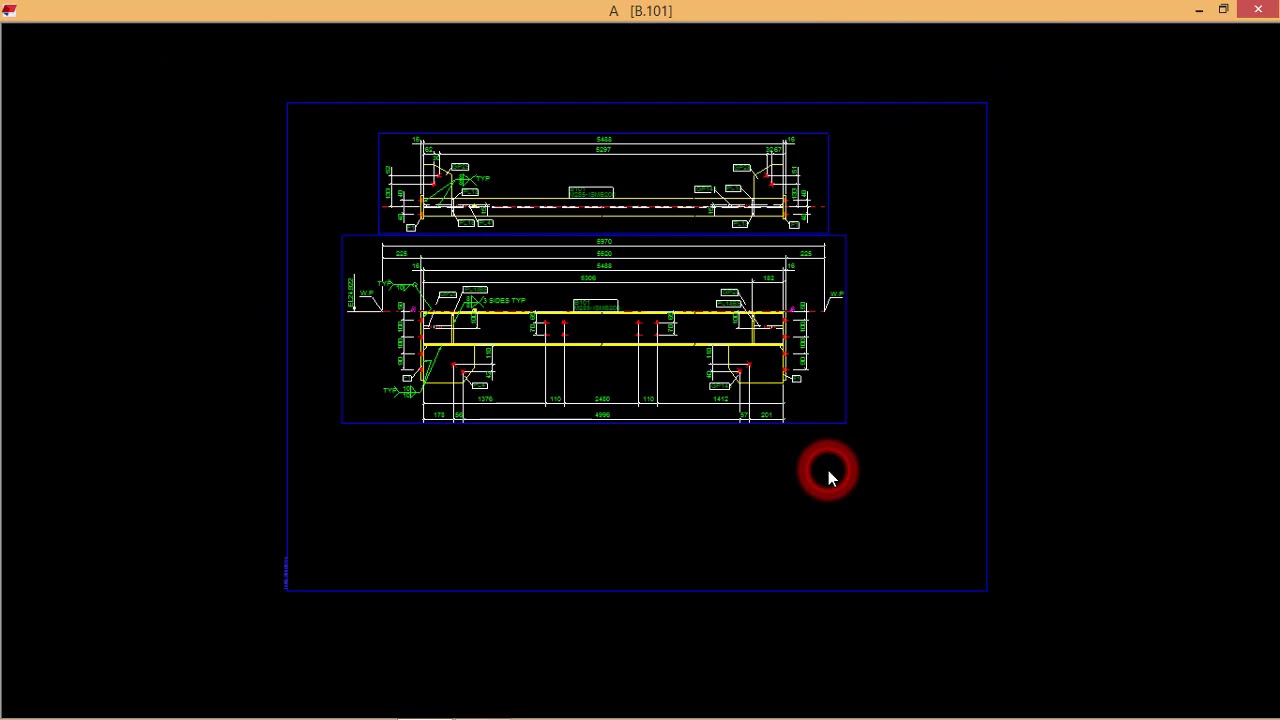
Task: Restore down the drawing window
Action: coord(1223,10)
